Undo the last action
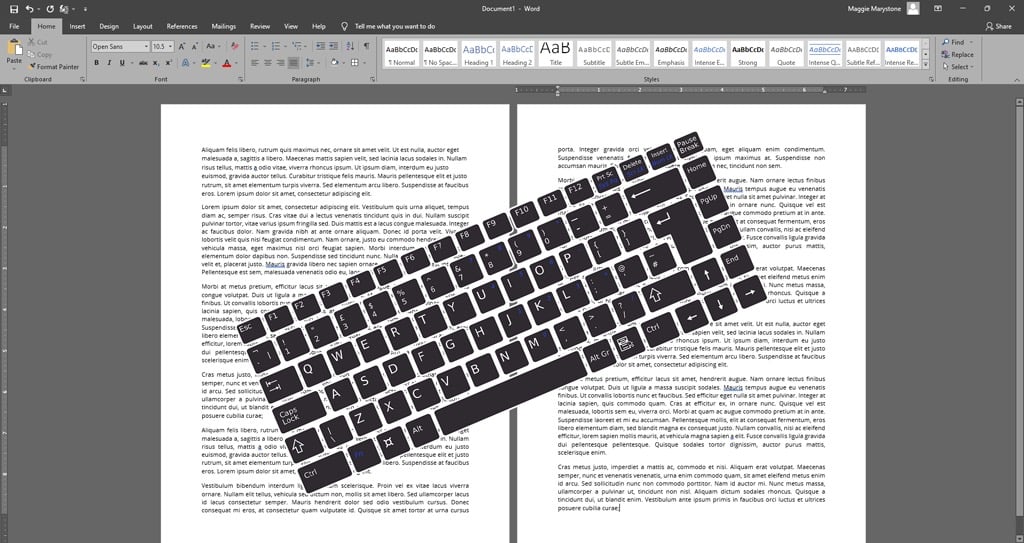The width and height of the screenshot is (1024, 543). pos(29,9)
